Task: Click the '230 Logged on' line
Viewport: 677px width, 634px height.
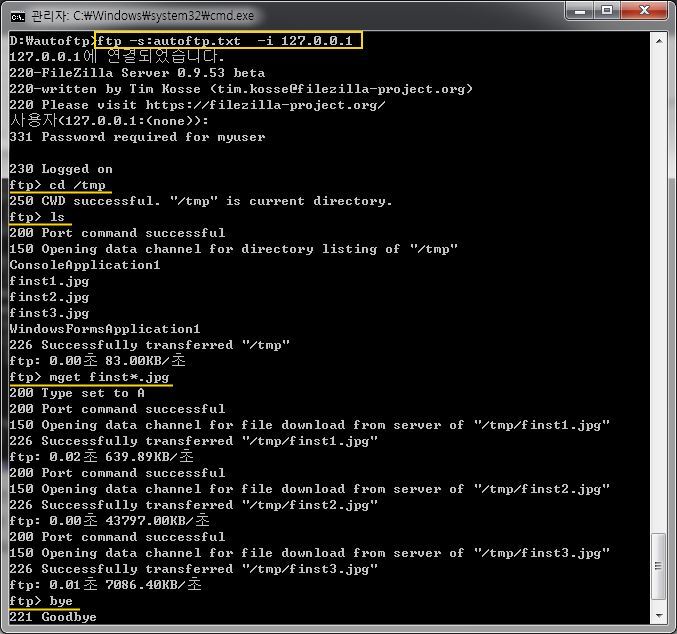Action: click(x=61, y=169)
